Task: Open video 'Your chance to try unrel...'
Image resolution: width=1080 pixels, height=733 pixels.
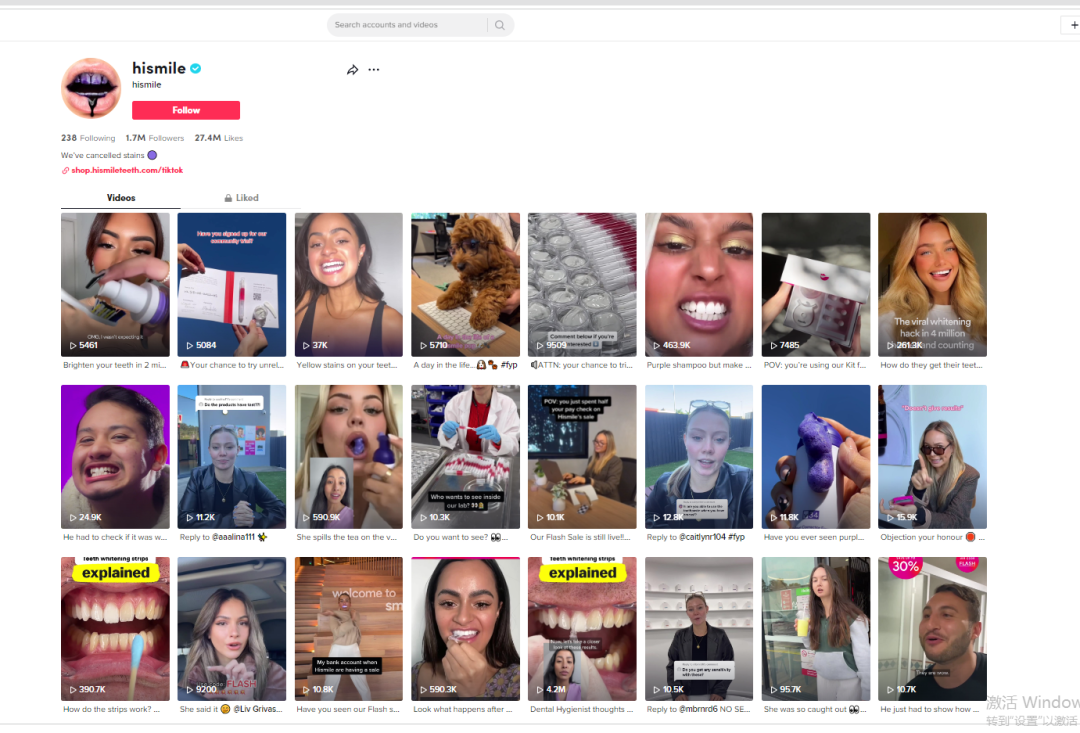Action: [231, 285]
